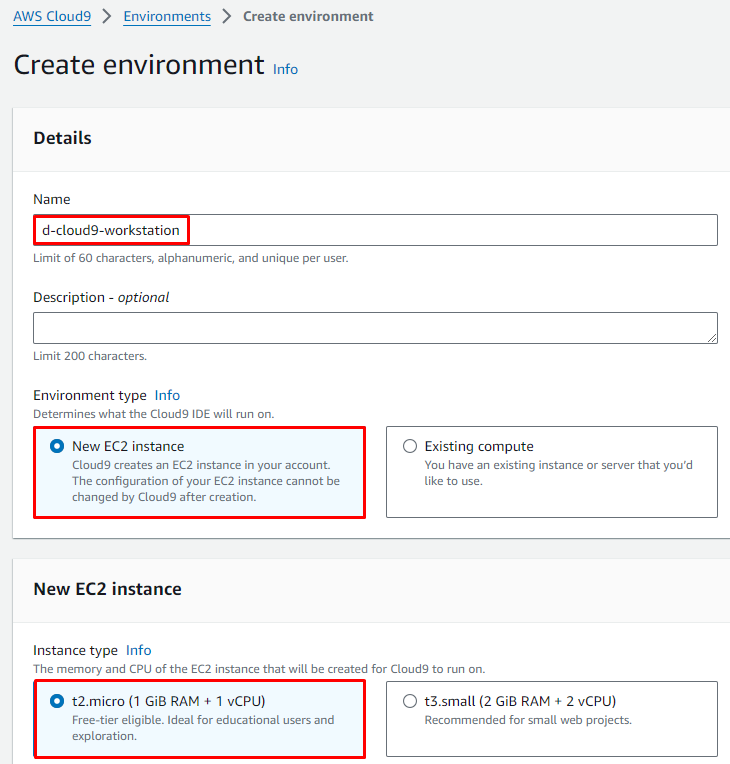Click the Name field label

[52, 200]
